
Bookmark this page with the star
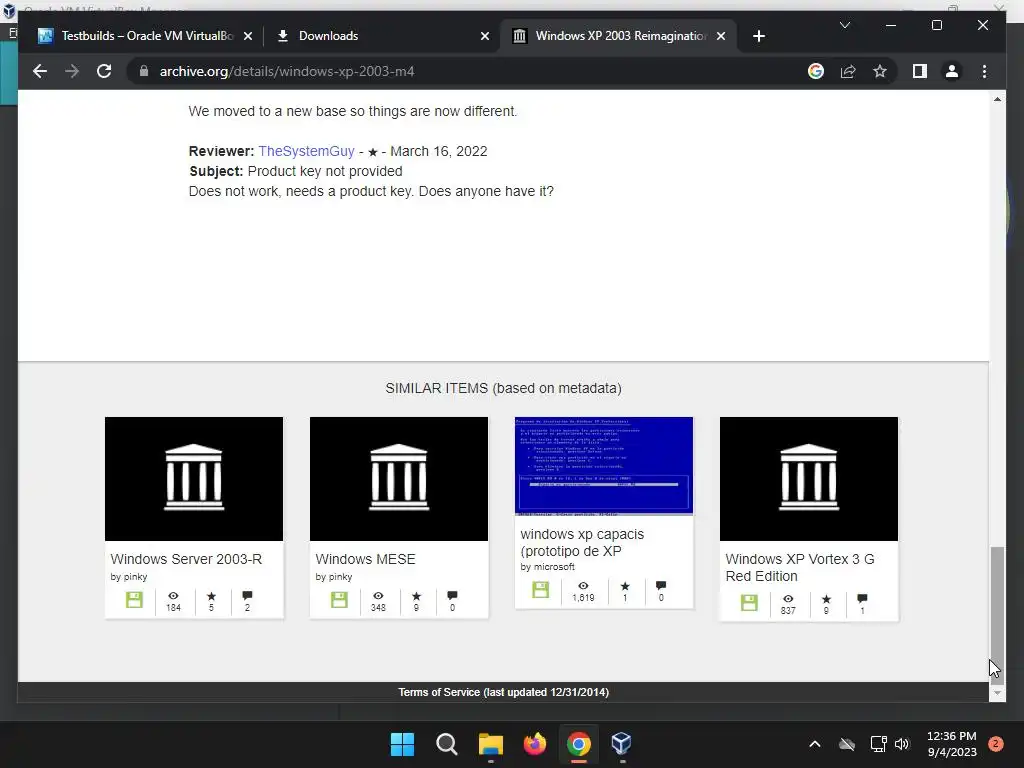[x=880, y=71]
